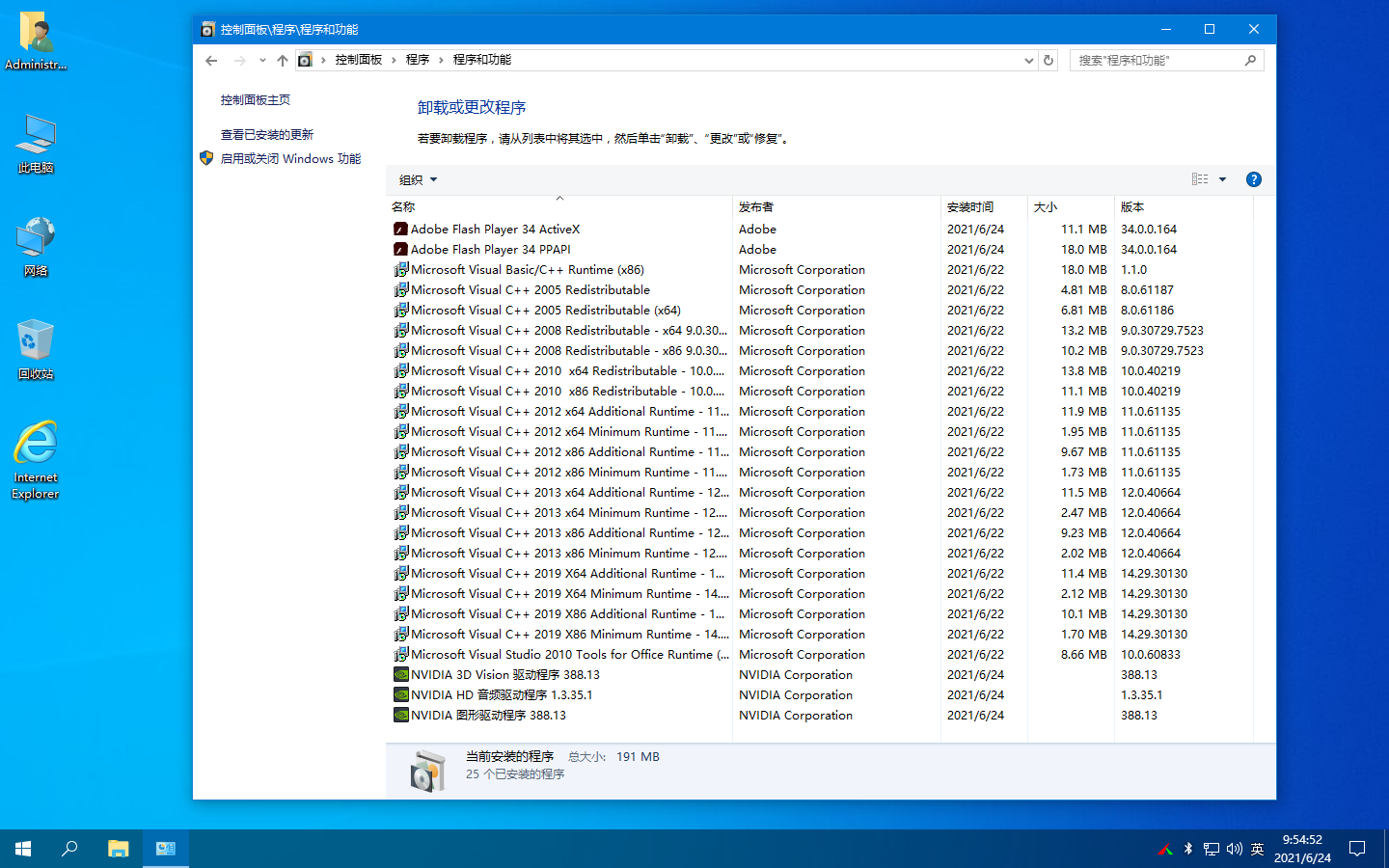Click the 8.66 MB size cell
Image resolution: width=1389 pixels, height=868 pixels.
pos(1084,655)
